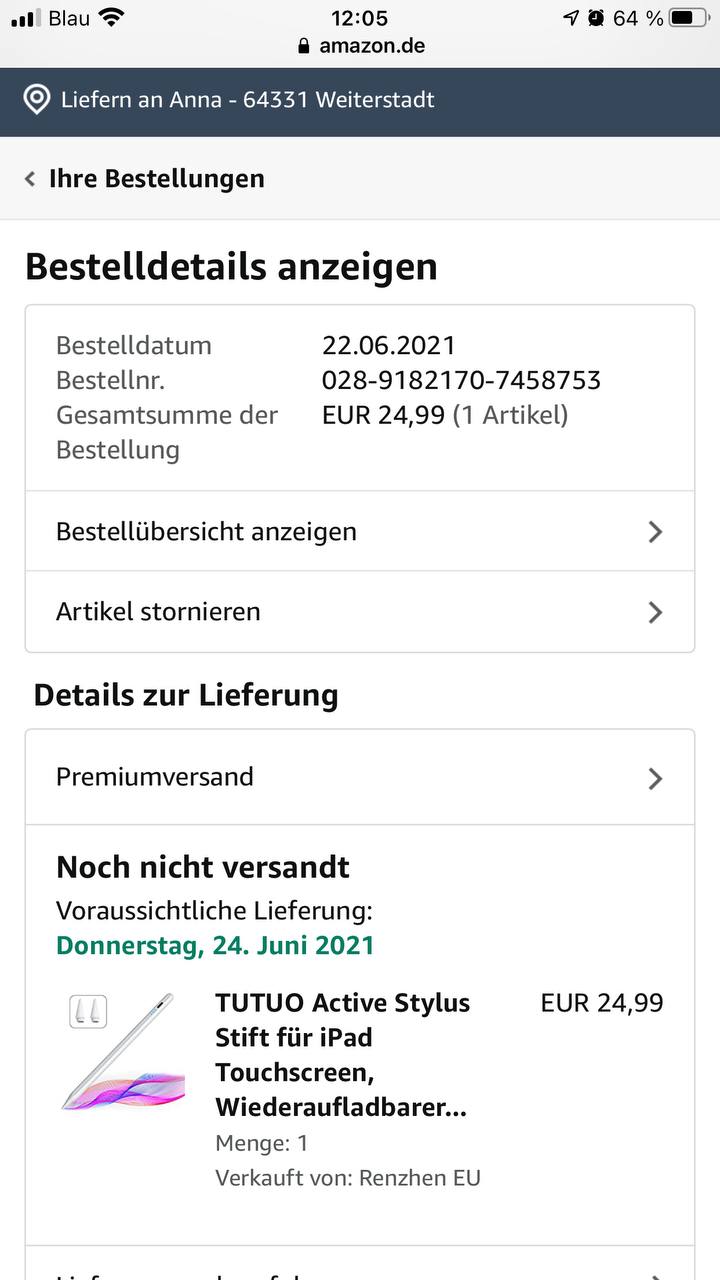Tap the location pin icon

click(37, 100)
